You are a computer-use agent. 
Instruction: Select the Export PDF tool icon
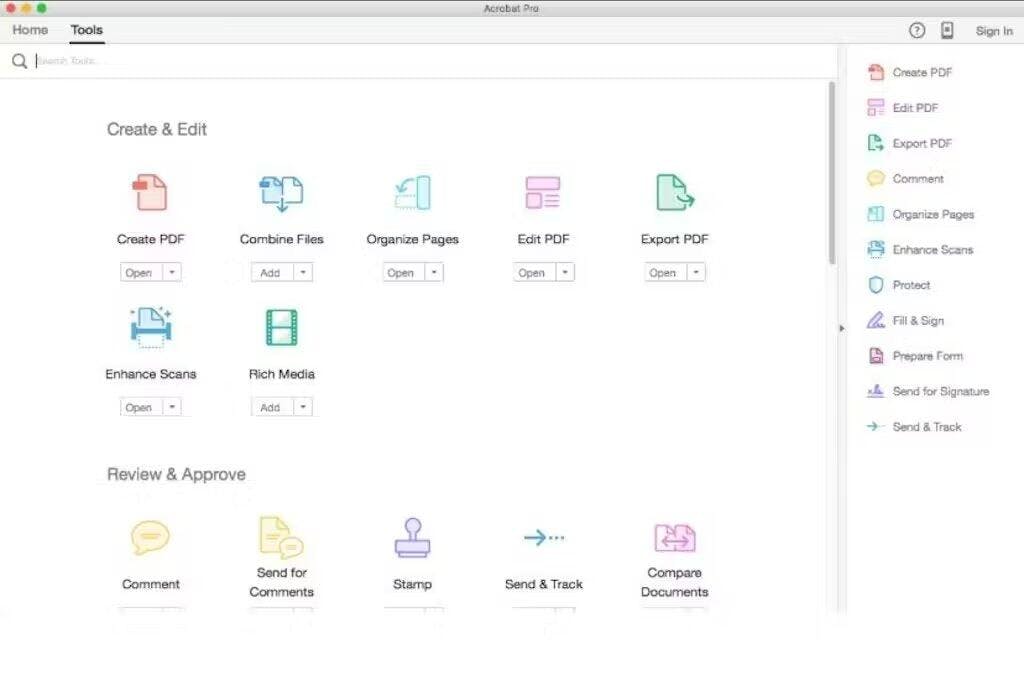[x=674, y=192]
